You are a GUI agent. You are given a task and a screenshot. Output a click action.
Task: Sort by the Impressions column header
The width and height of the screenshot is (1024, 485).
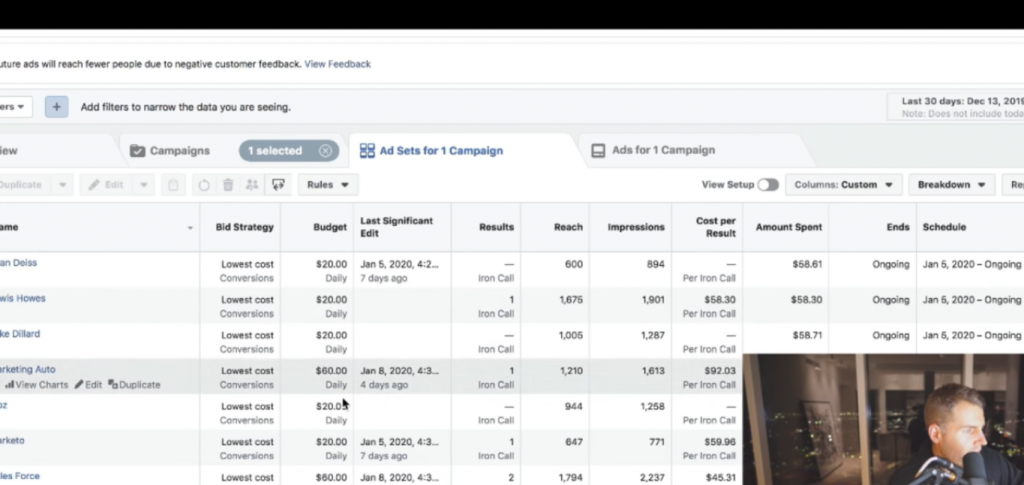click(x=636, y=227)
